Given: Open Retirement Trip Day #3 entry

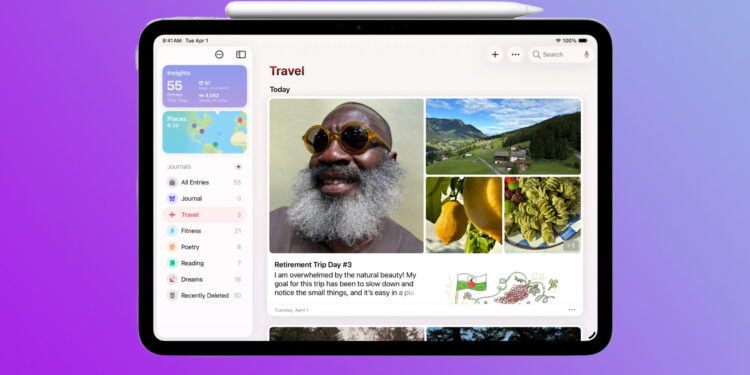Looking at the screenshot, I should pos(313,264).
